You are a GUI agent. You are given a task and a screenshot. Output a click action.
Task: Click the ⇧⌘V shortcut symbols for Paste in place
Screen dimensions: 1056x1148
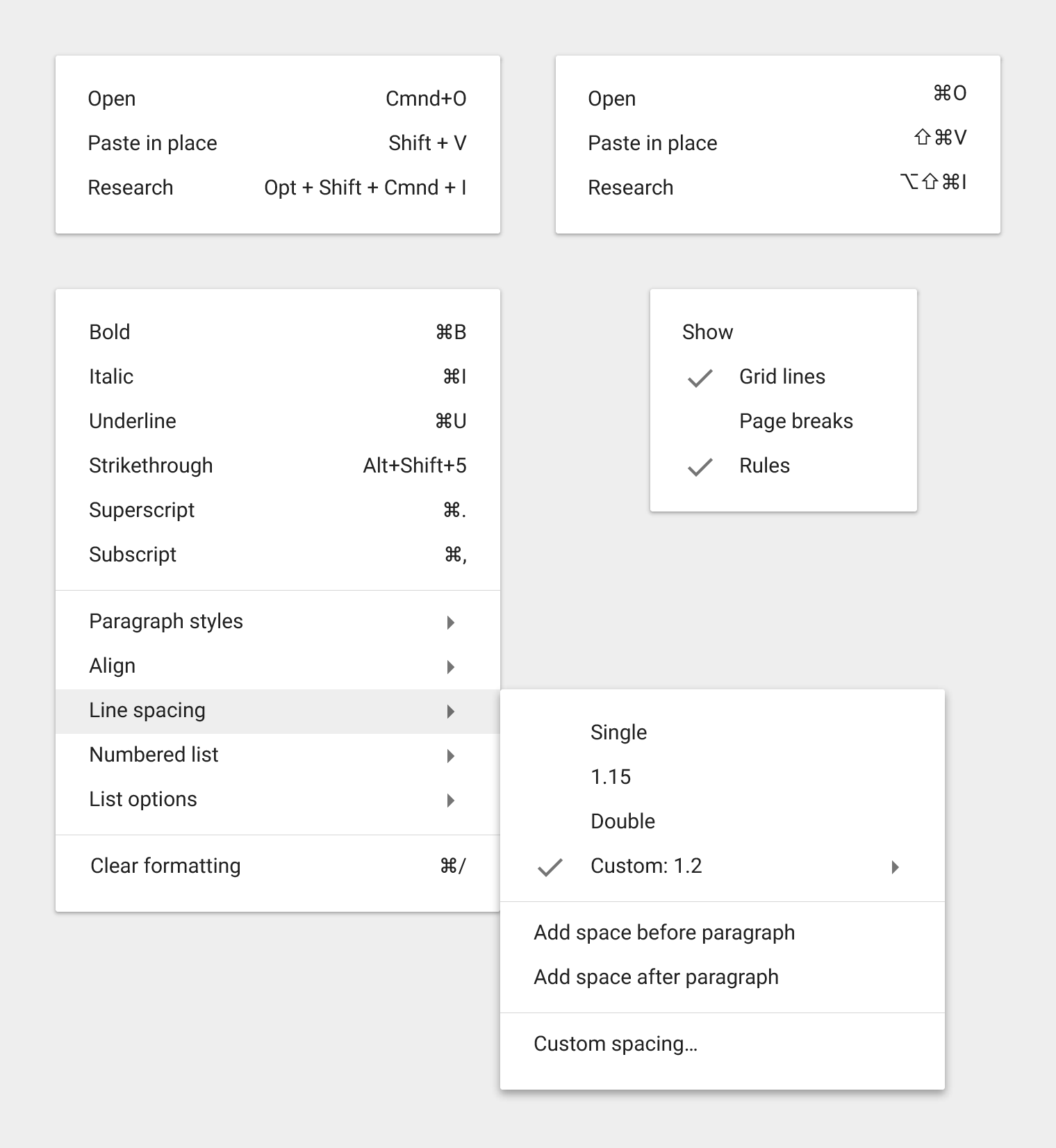click(940, 138)
